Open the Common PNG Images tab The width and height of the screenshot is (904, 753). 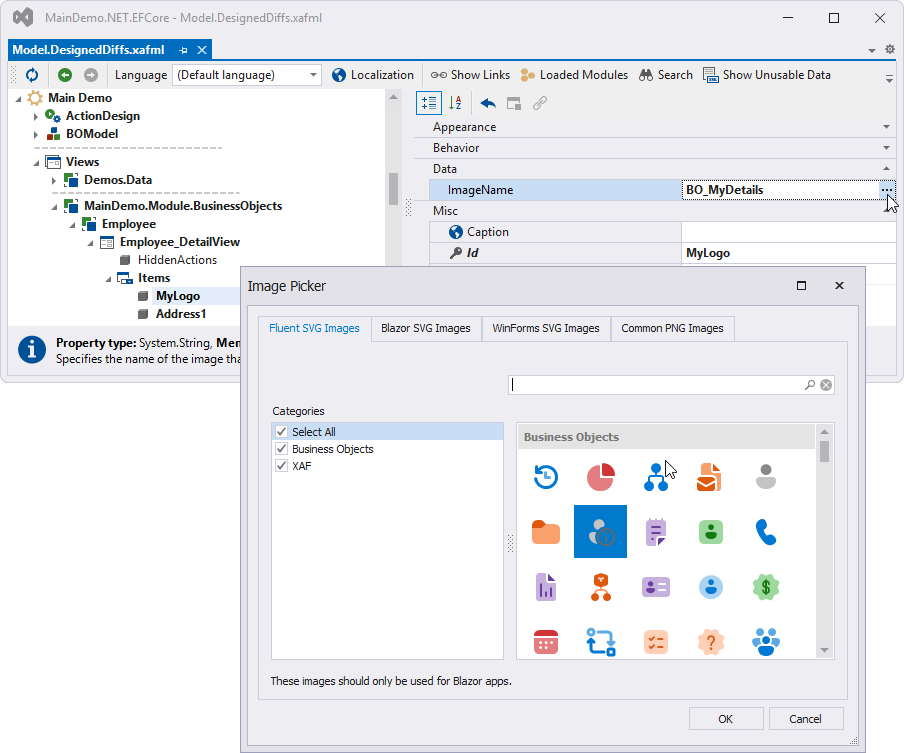click(x=673, y=328)
